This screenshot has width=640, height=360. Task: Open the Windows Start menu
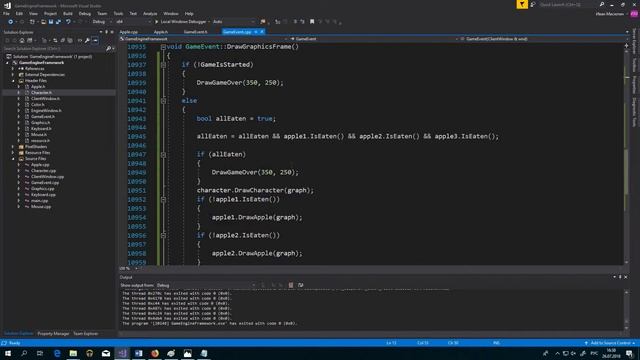(8, 353)
